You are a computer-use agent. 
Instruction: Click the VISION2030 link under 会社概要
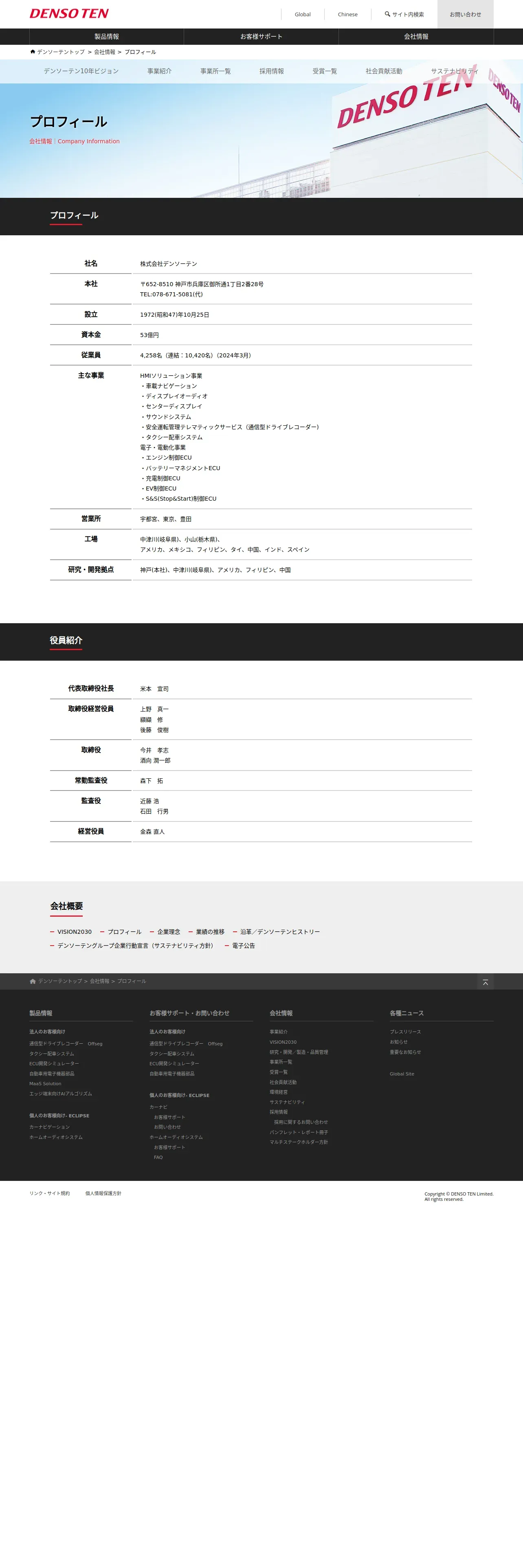click(x=74, y=932)
